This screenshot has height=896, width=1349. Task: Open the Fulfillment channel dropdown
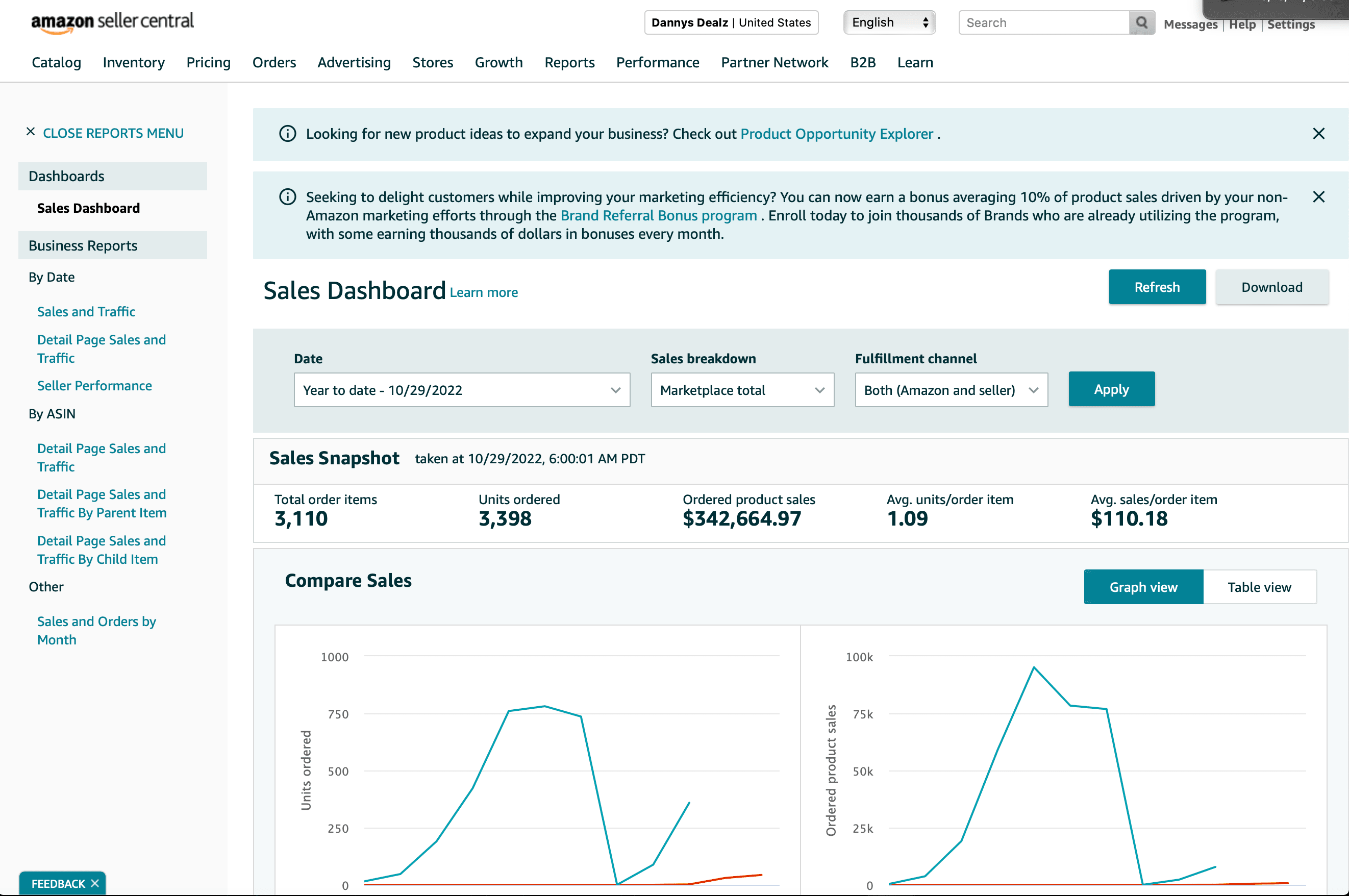pyautogui.click(x=951, y=390)
